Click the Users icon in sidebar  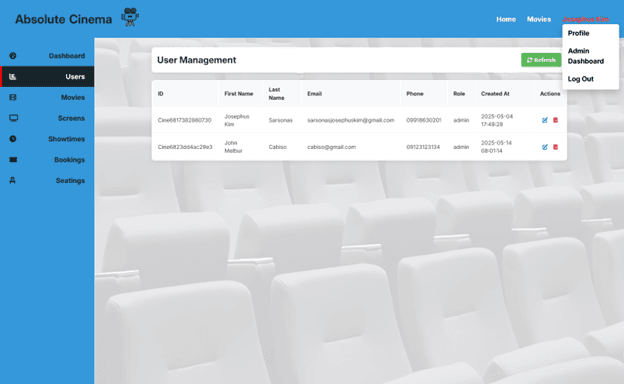pos(13,76)
